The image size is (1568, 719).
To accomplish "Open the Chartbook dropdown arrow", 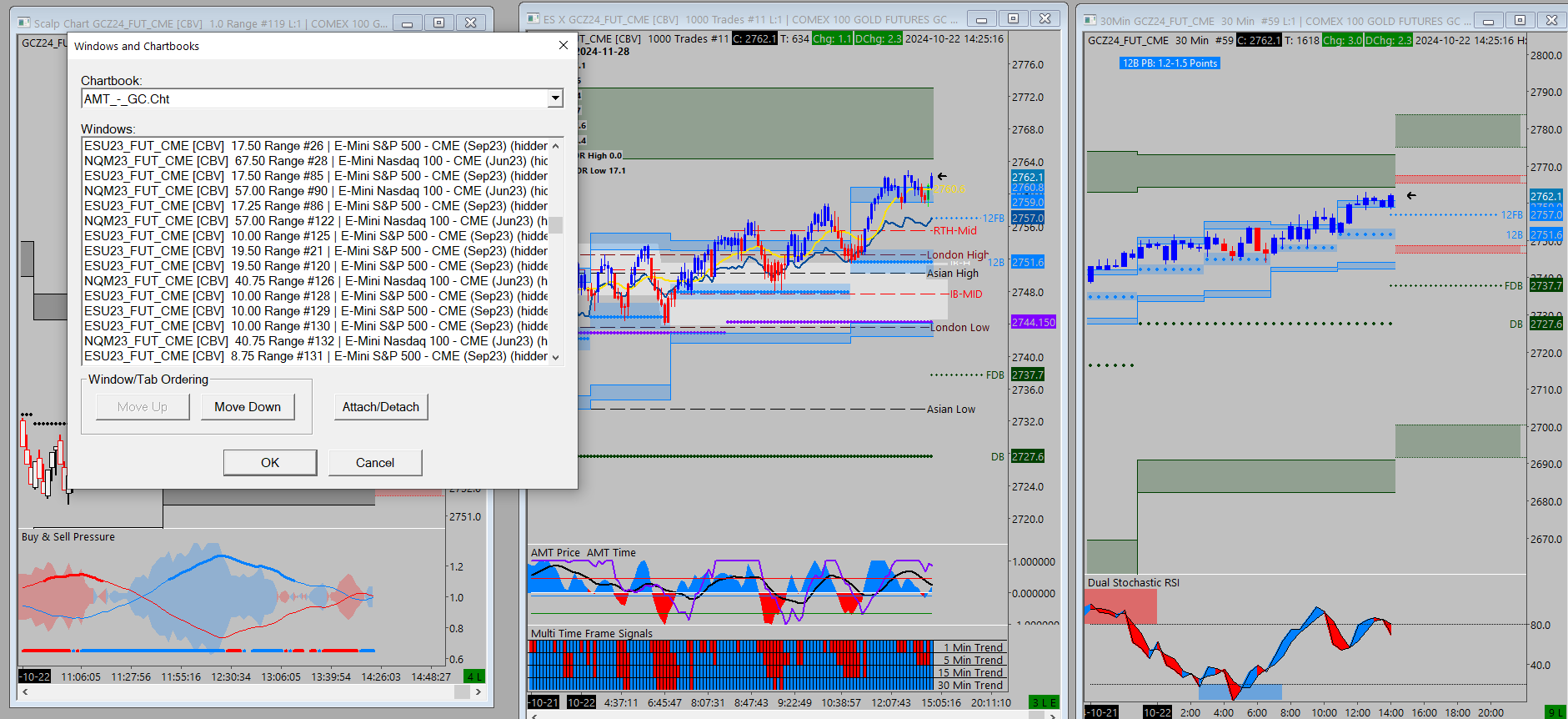I will (x=555, y=98).
